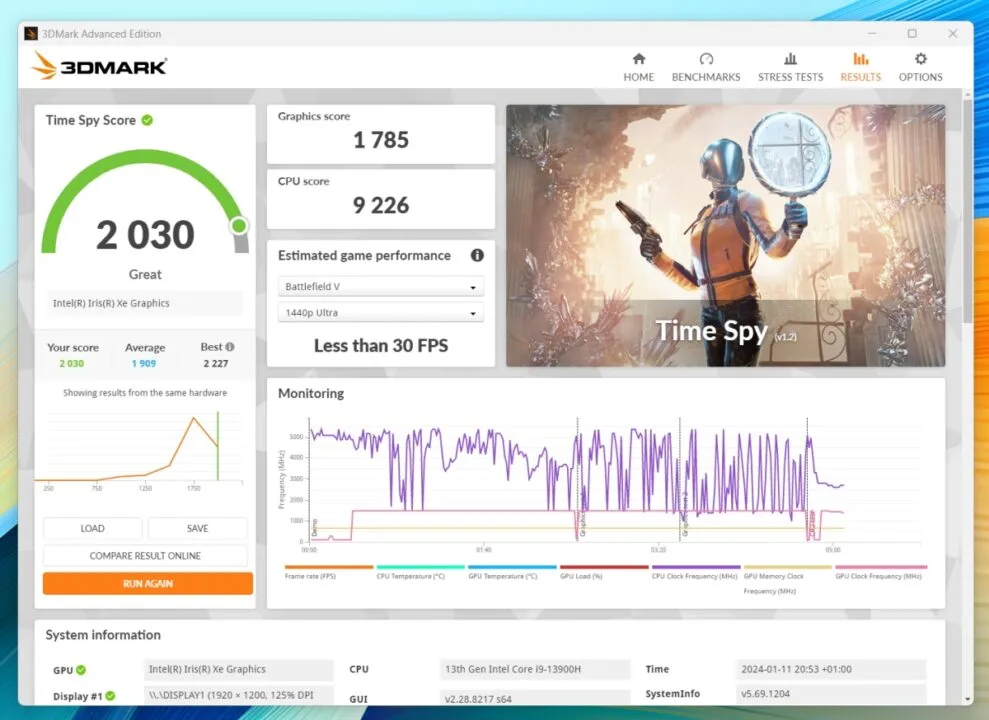The image size is (989, 720).
Task: Switch to the OPTIONS tab label
Action: click(920, 77)
